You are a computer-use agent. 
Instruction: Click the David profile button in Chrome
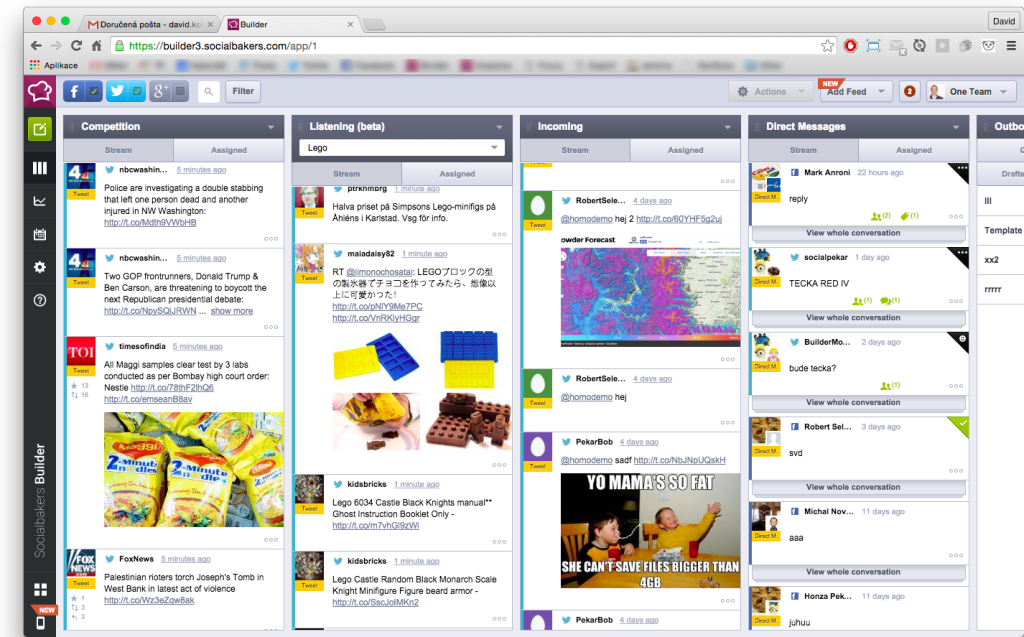(x=1003, y=22)
